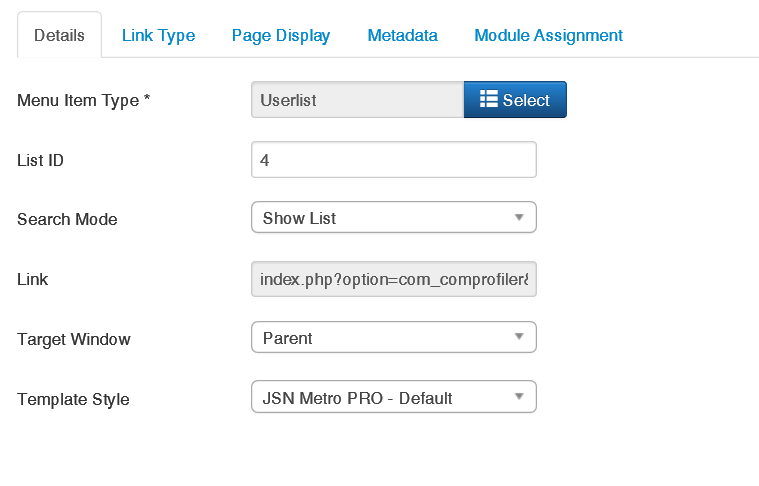Expand the Template Style dropdown arrow

coord(519,396)
